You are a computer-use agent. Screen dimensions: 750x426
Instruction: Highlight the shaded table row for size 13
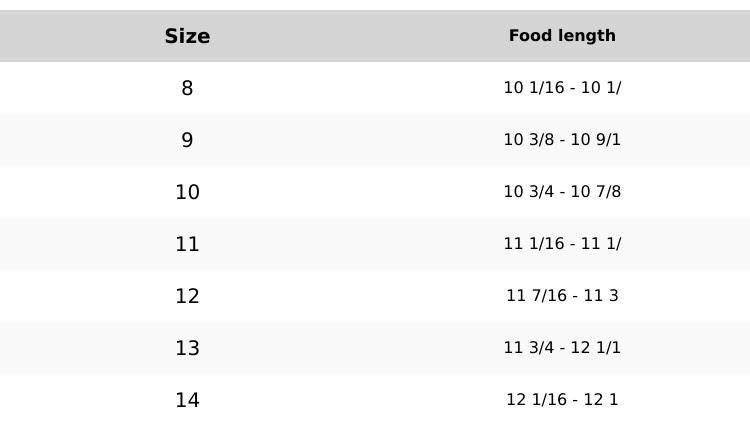(375, 348)
